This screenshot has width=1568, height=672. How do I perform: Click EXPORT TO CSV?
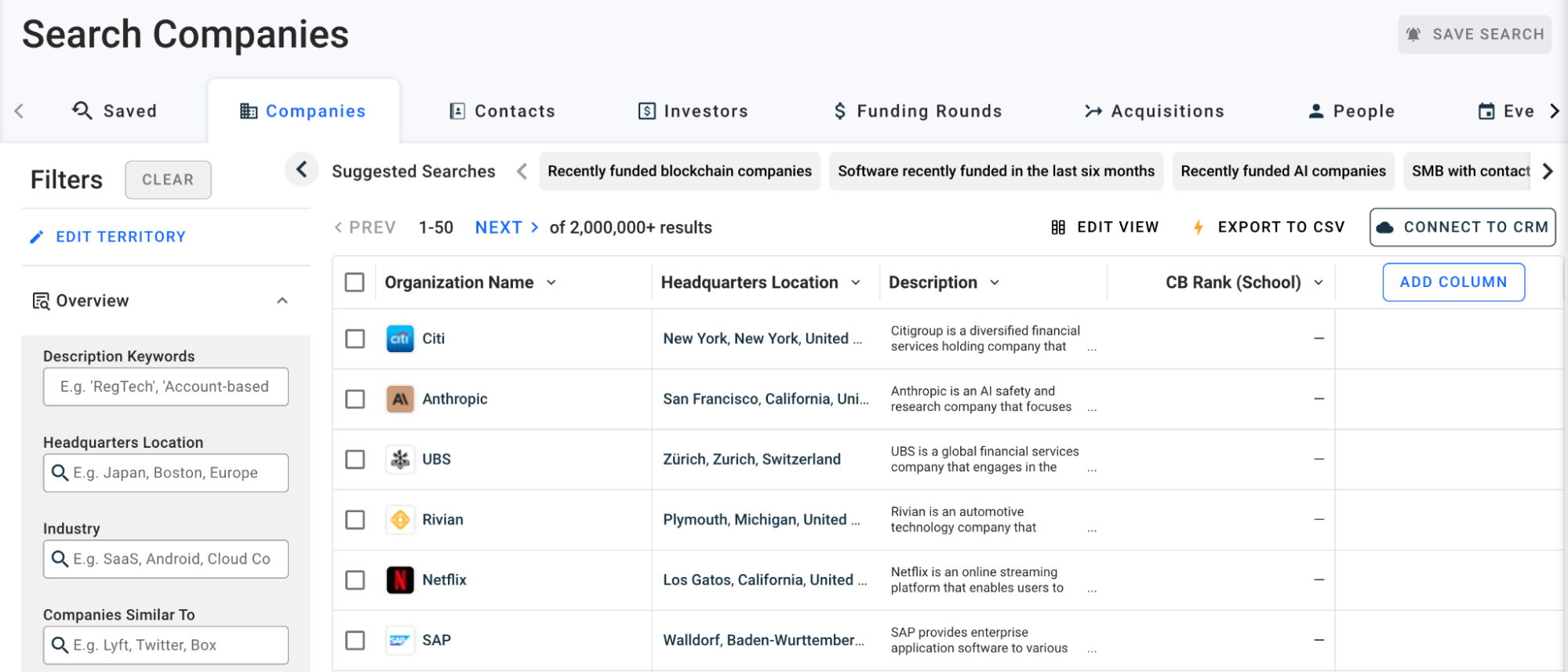[x=1268, y=227]
